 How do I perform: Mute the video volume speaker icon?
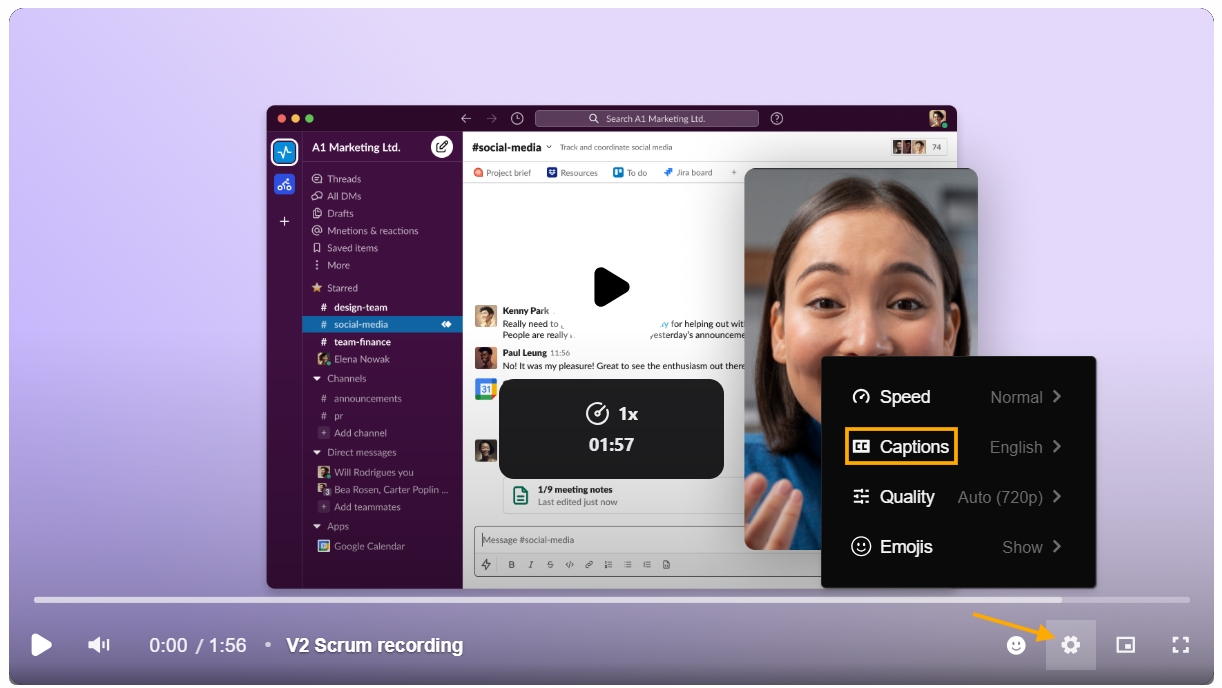98,645
